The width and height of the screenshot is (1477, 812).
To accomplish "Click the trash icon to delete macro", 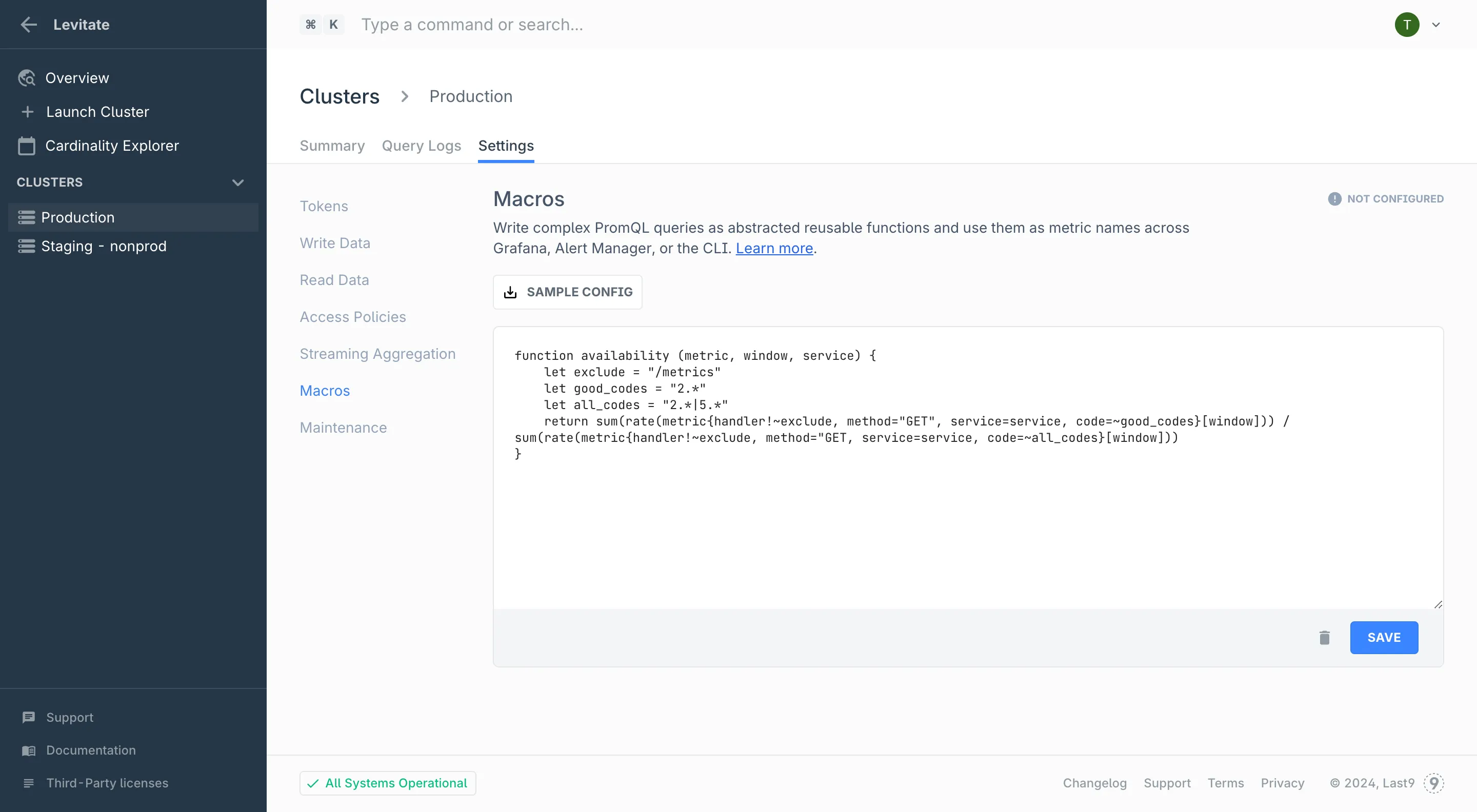I will pyautogui.click(x=1324, y=638).
